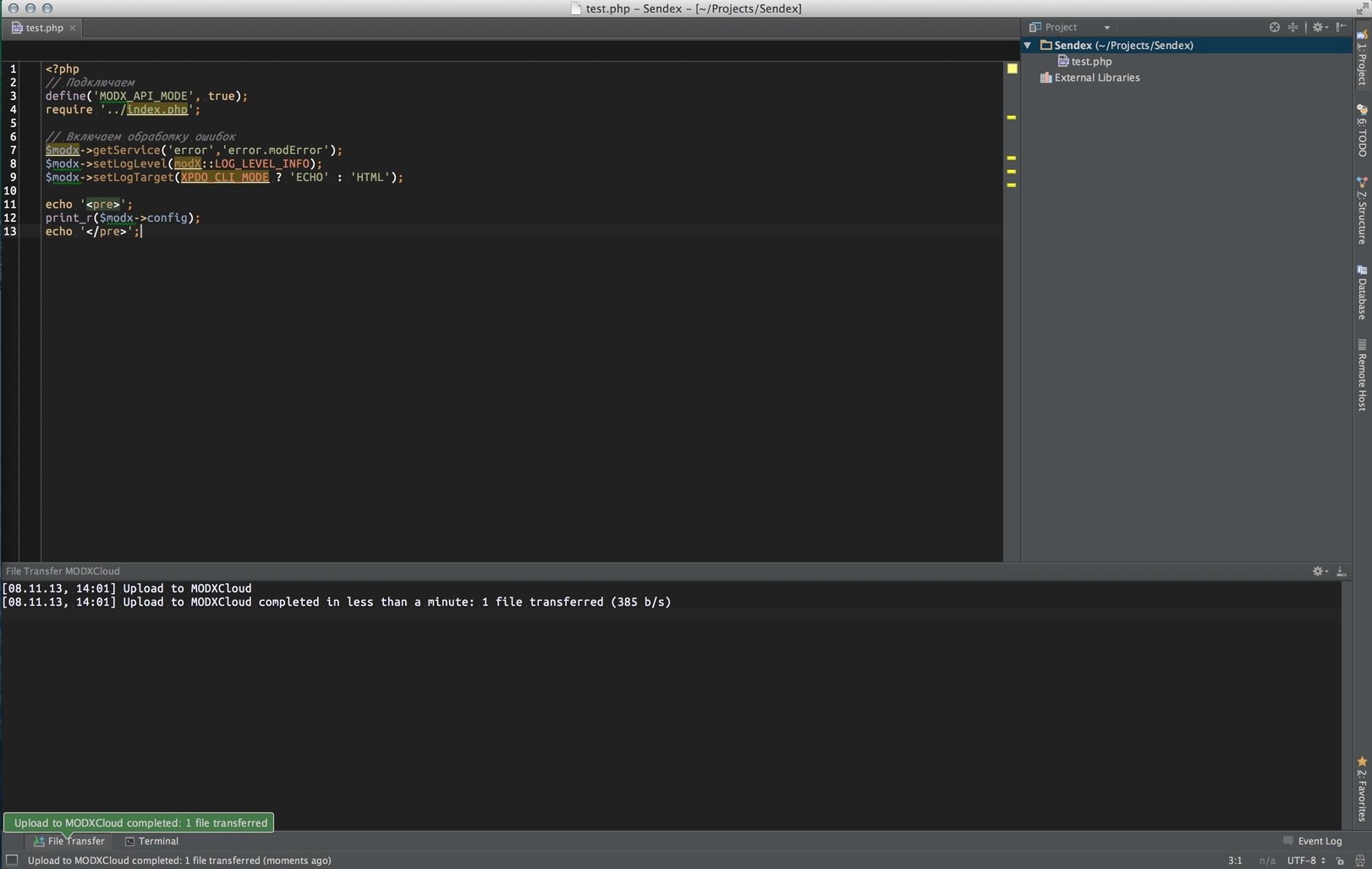
Task: Close the test.php editor tab
Action: [x=73, y=28]
